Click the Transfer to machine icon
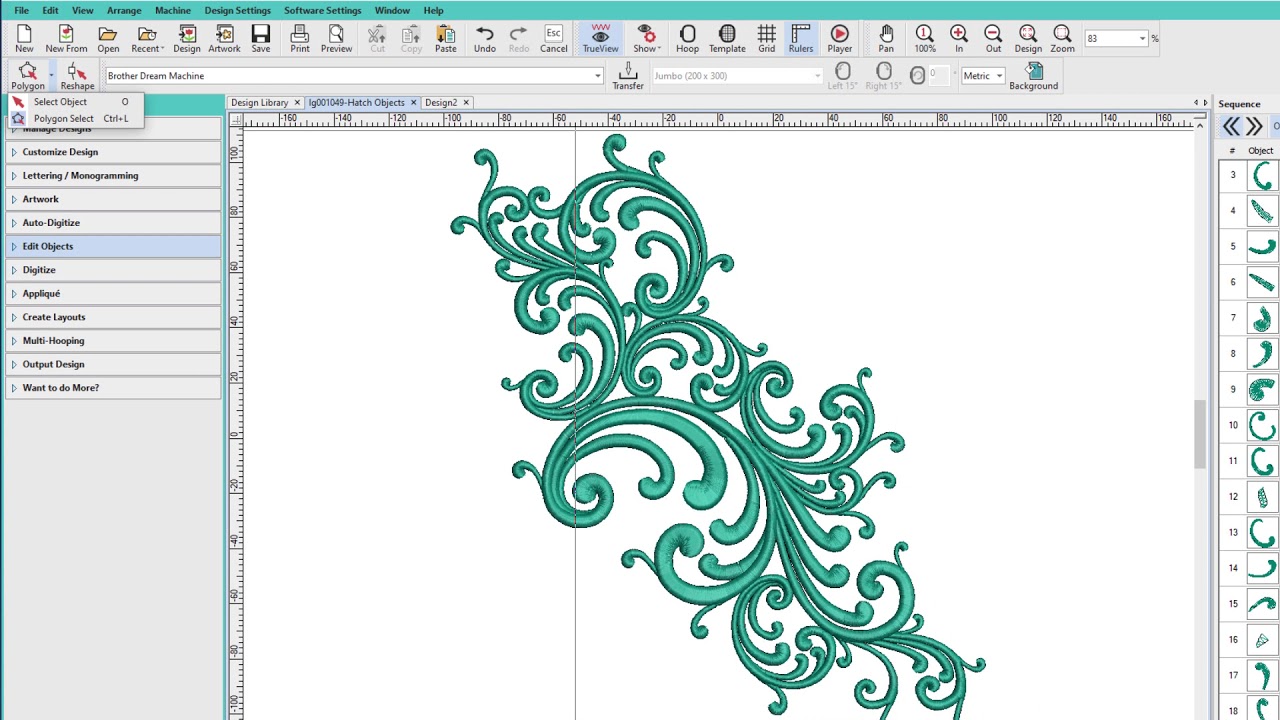1280x720 pixels. point(628,76)
